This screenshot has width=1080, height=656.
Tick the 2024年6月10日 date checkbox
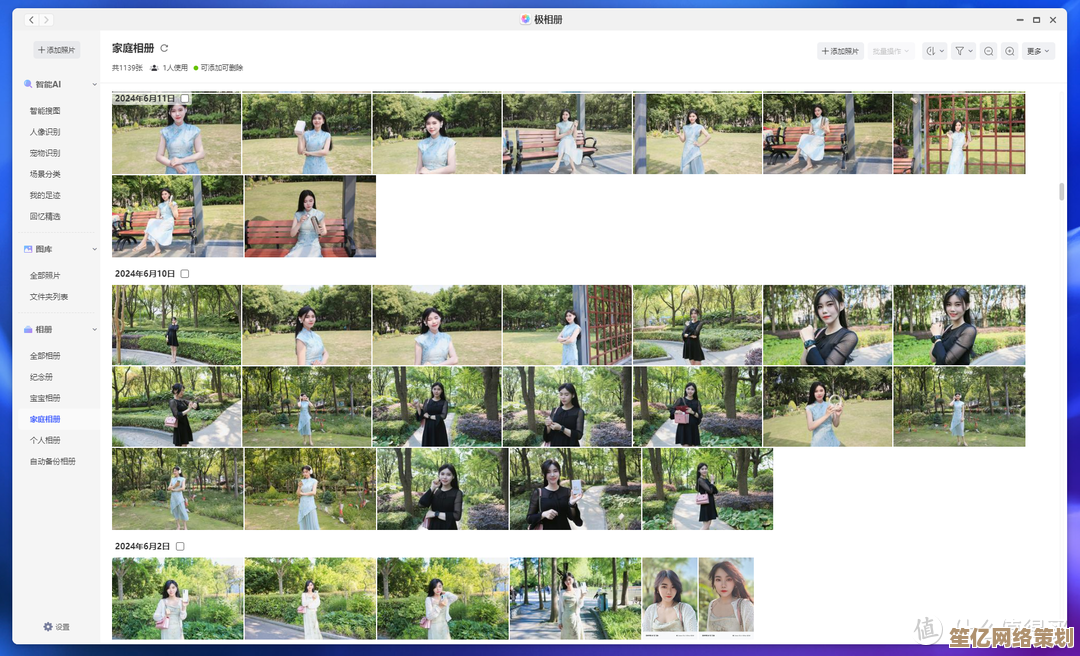click(x=185, y=274)
